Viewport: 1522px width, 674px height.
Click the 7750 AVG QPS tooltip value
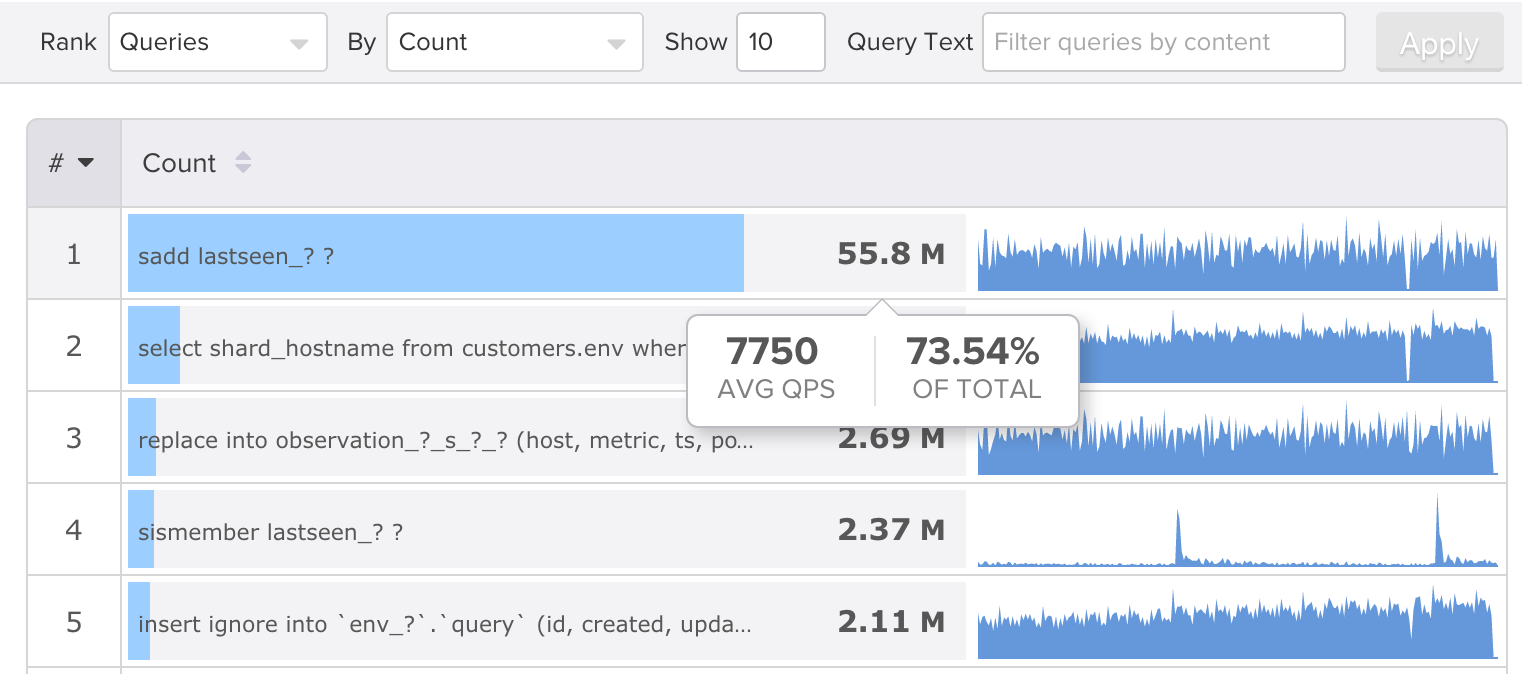tap(772, 352)
